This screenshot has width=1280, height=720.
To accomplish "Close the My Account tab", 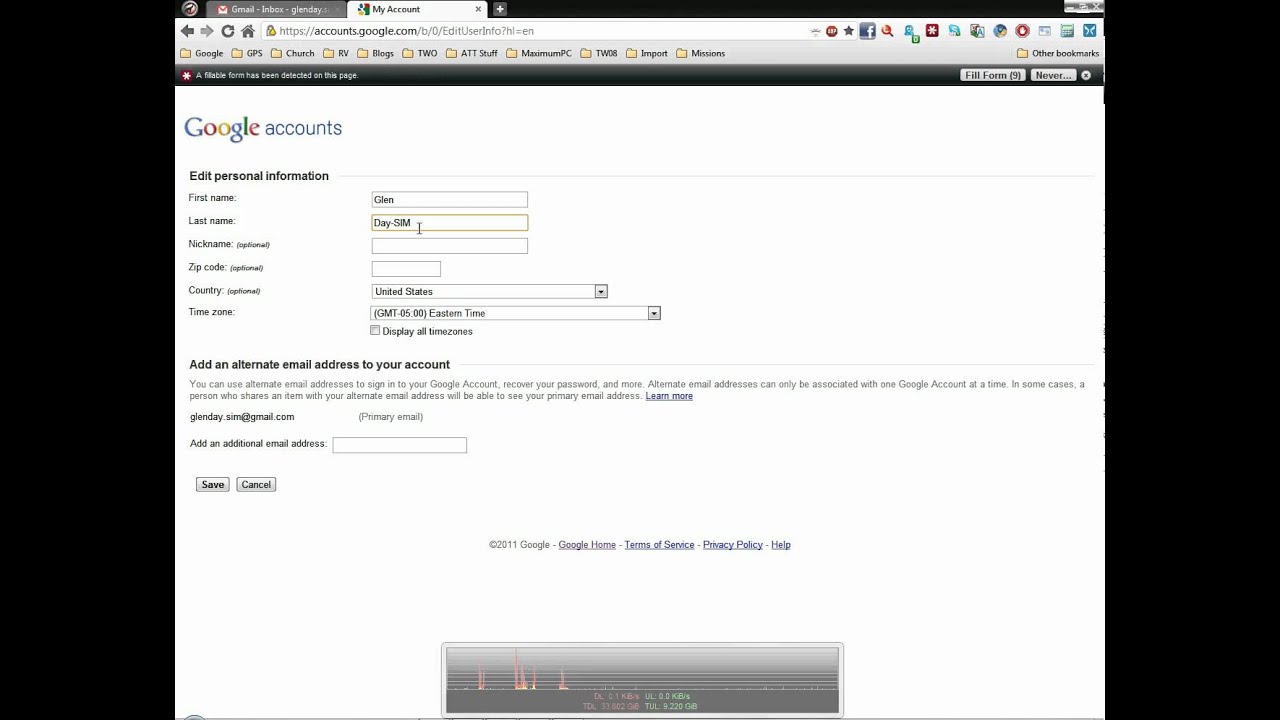I will (x=478, y=9).
